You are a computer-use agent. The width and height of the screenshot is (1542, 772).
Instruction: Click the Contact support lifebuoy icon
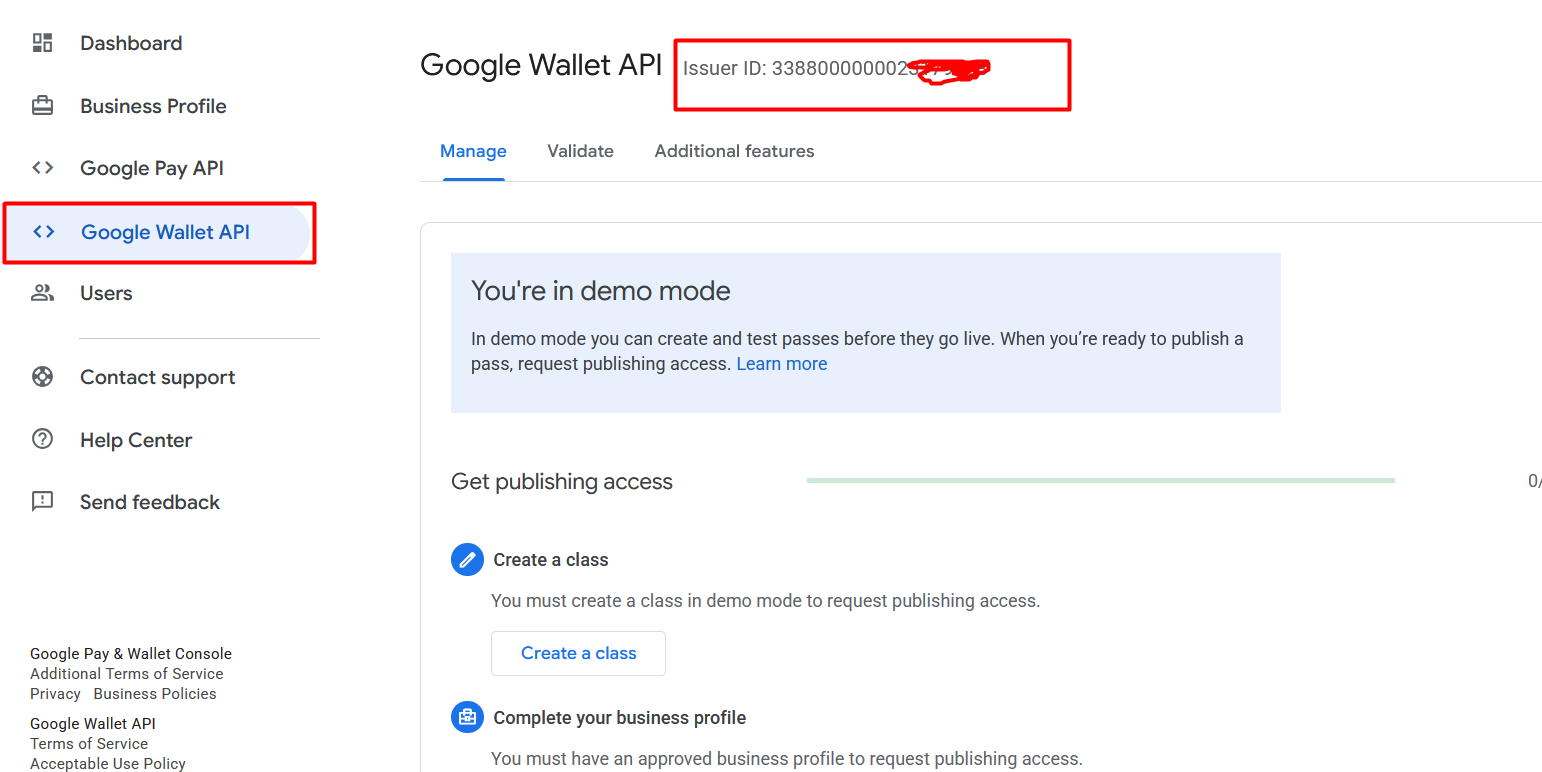coord(42,377)
